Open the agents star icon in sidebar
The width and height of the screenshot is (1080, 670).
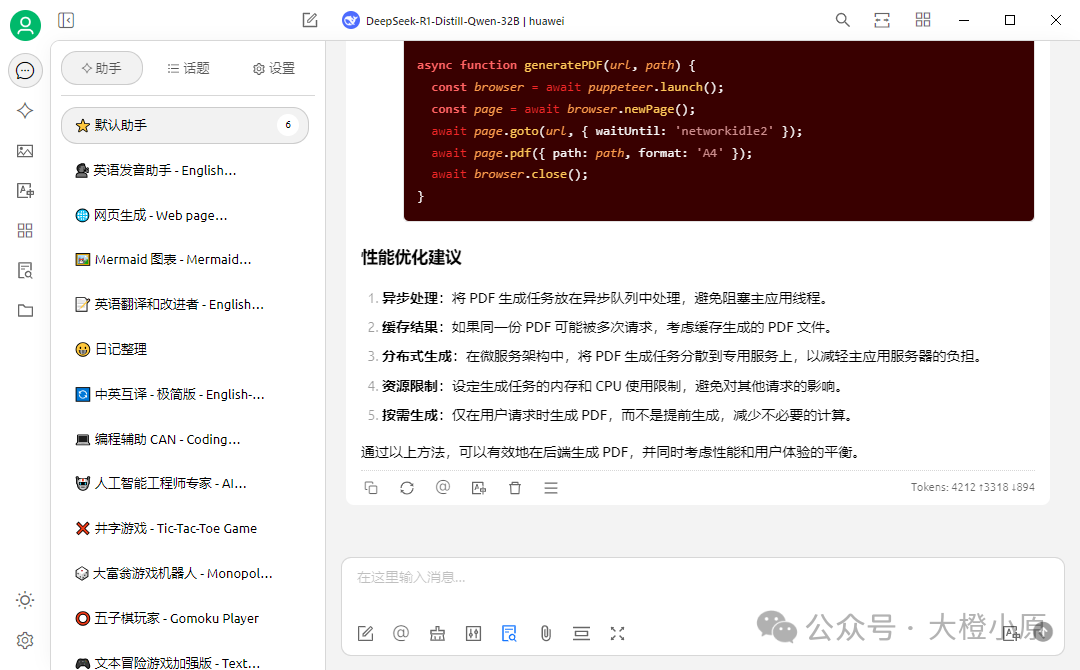(x=25, y=111)
